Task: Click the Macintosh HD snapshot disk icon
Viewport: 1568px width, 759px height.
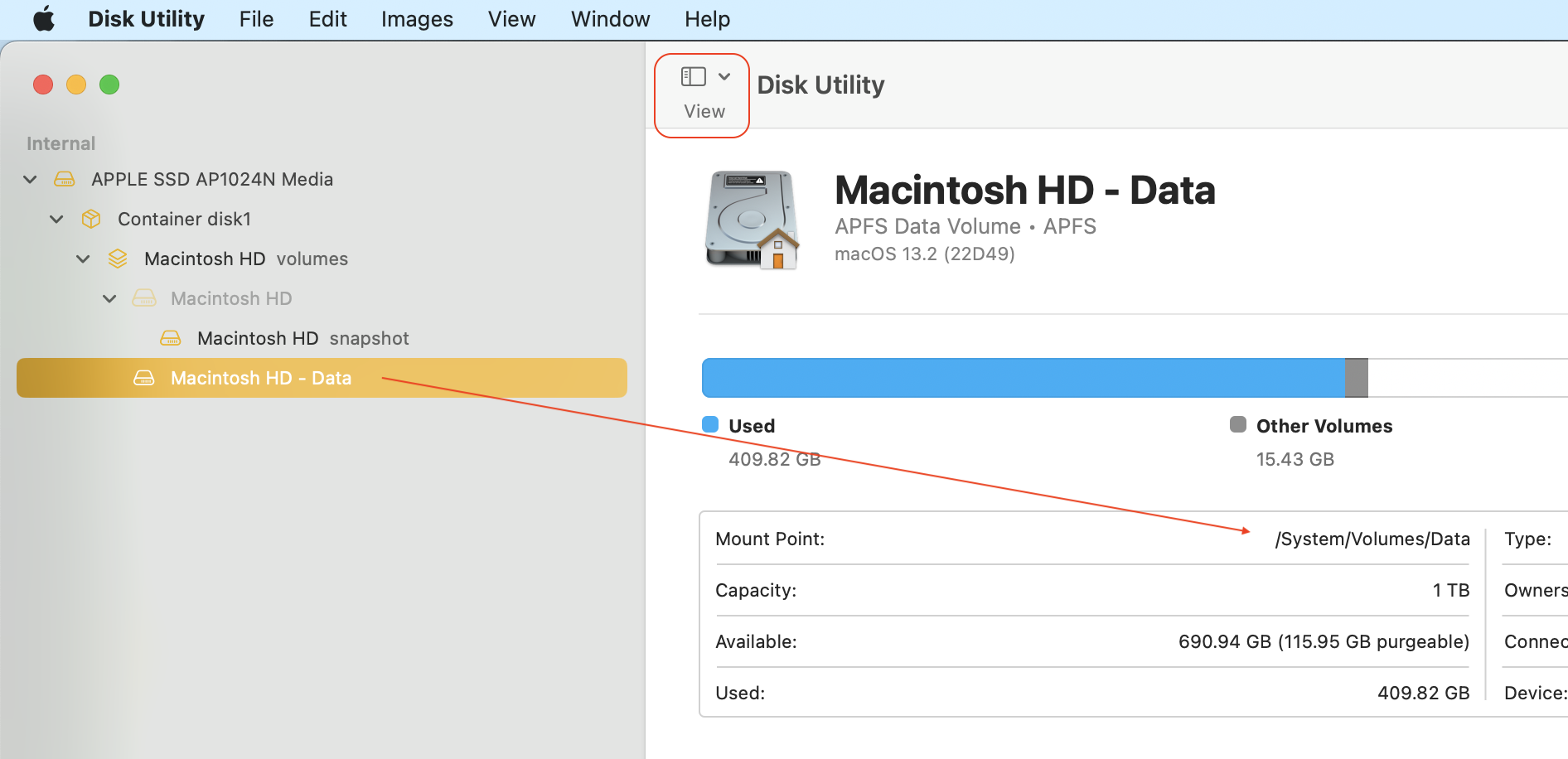Action: click(x=171, y=338)
